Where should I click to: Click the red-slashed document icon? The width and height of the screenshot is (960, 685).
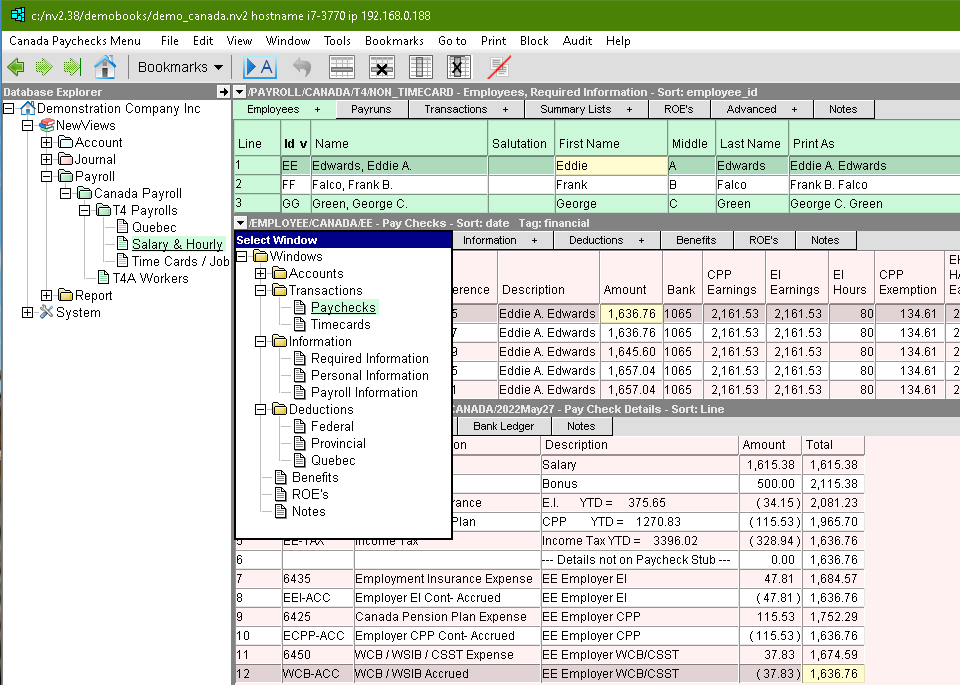[498, 68]
